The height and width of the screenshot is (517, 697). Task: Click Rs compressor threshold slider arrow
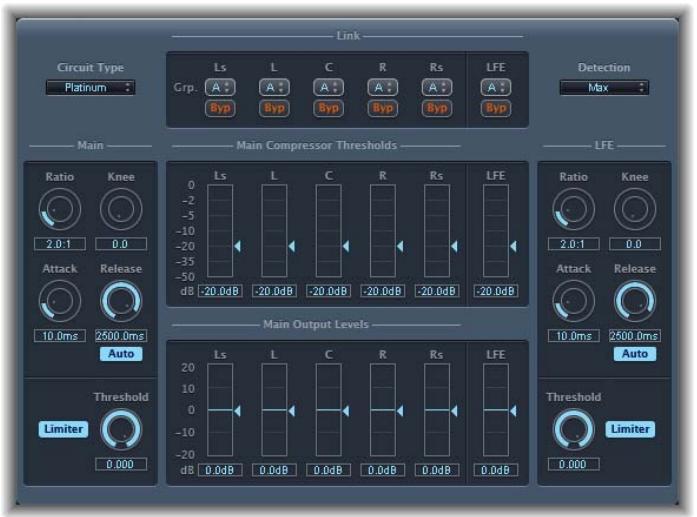click(454, 246)
